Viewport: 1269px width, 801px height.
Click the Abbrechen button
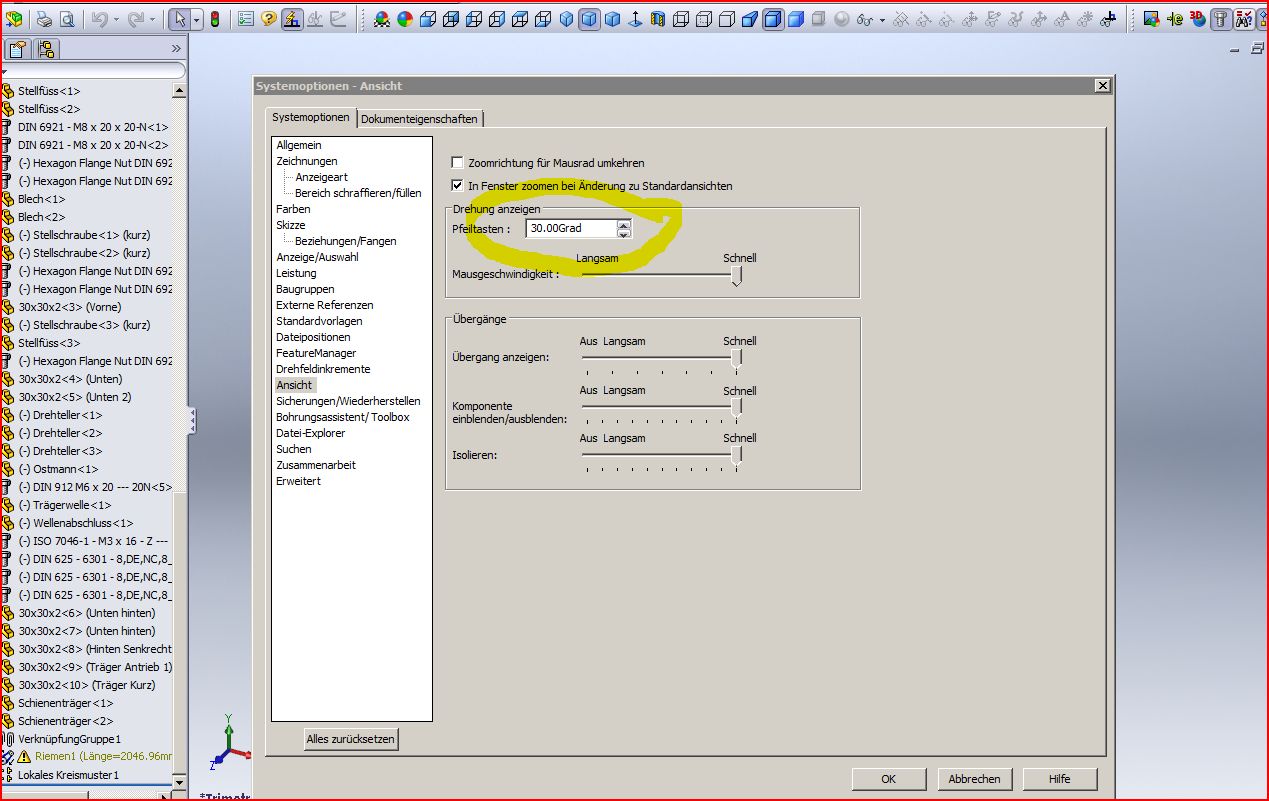point(974,779)
